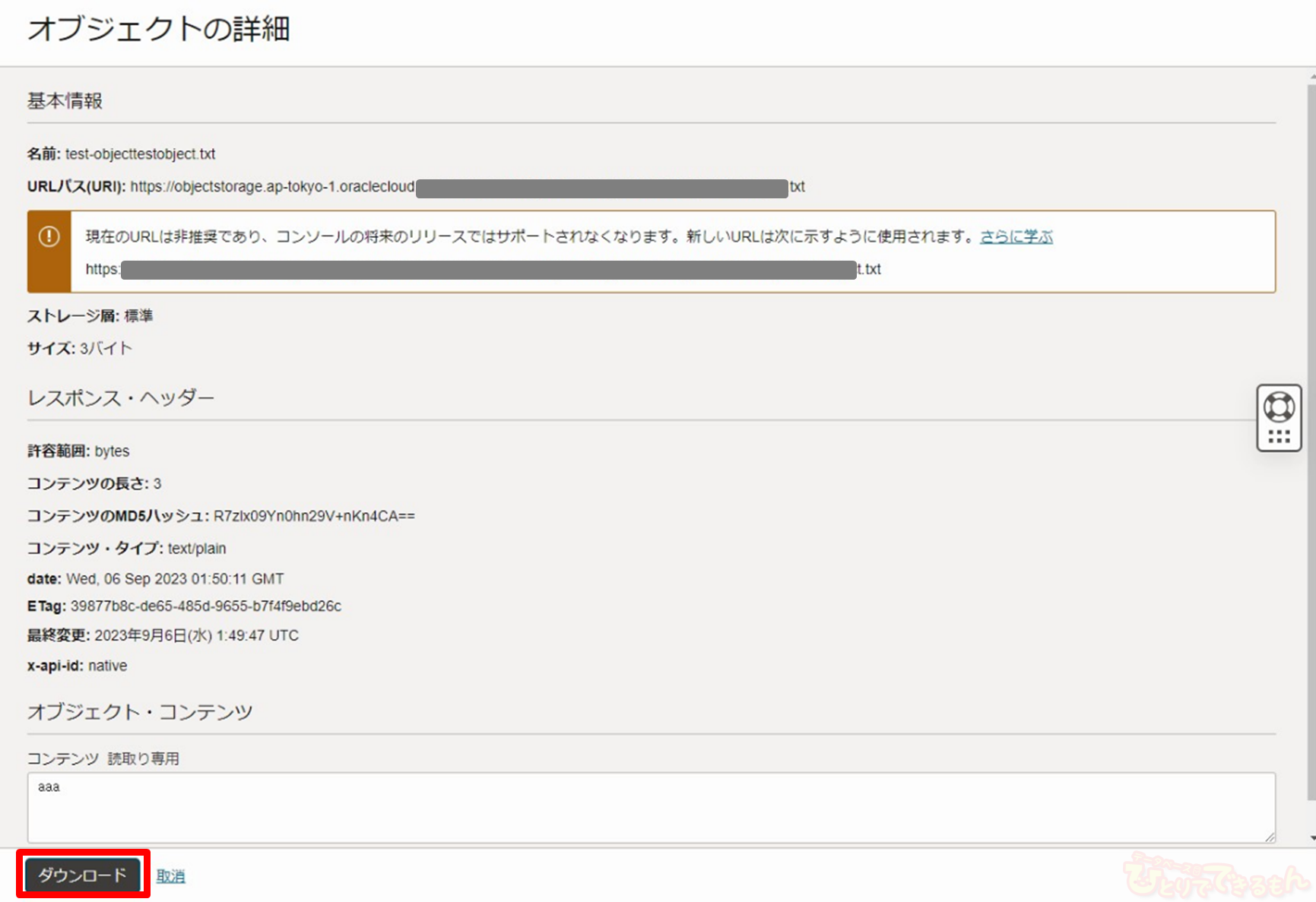Click the orange warning exclamation icon
This screenshot has width=1316, height=902.
click(49, 236)
